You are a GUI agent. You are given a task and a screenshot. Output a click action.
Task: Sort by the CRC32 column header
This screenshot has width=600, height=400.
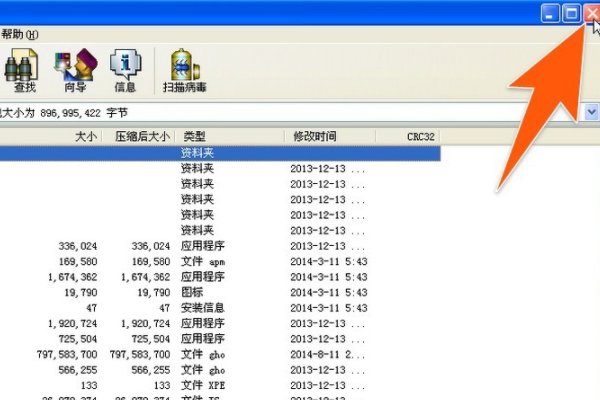point(408,137)
